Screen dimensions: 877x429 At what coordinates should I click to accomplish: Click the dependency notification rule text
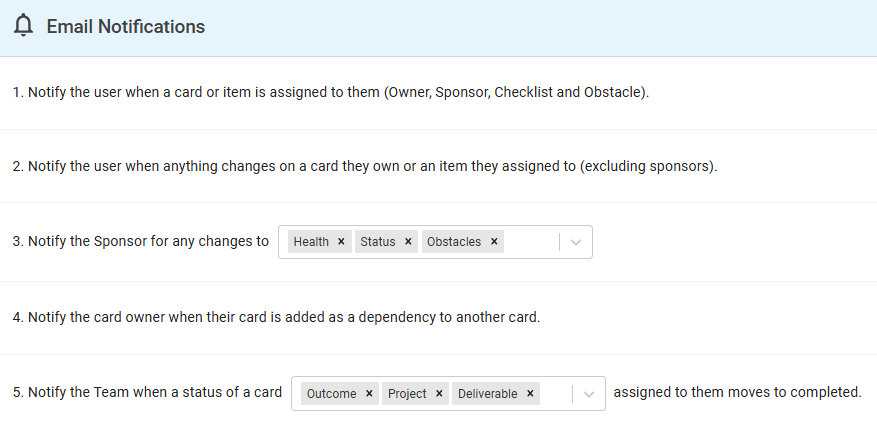[276, 317]
